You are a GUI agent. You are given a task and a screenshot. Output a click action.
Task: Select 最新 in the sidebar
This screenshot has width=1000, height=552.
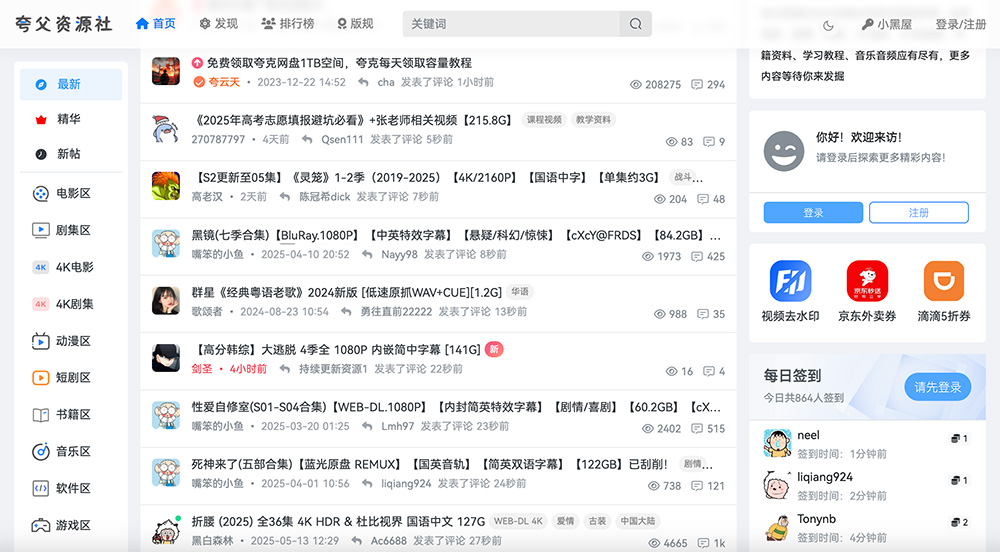tap(71, 84)
